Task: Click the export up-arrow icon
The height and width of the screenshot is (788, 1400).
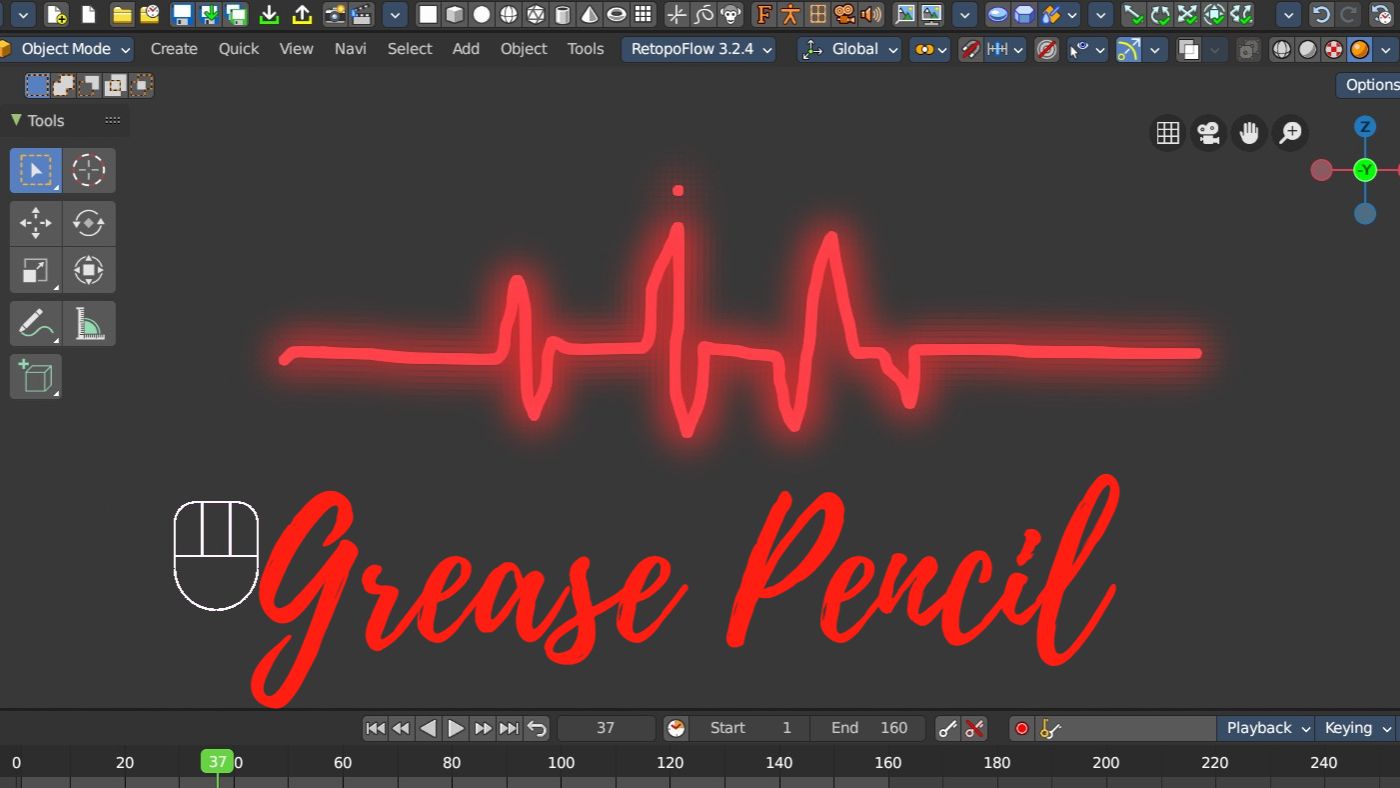Action: pos(301,15)
